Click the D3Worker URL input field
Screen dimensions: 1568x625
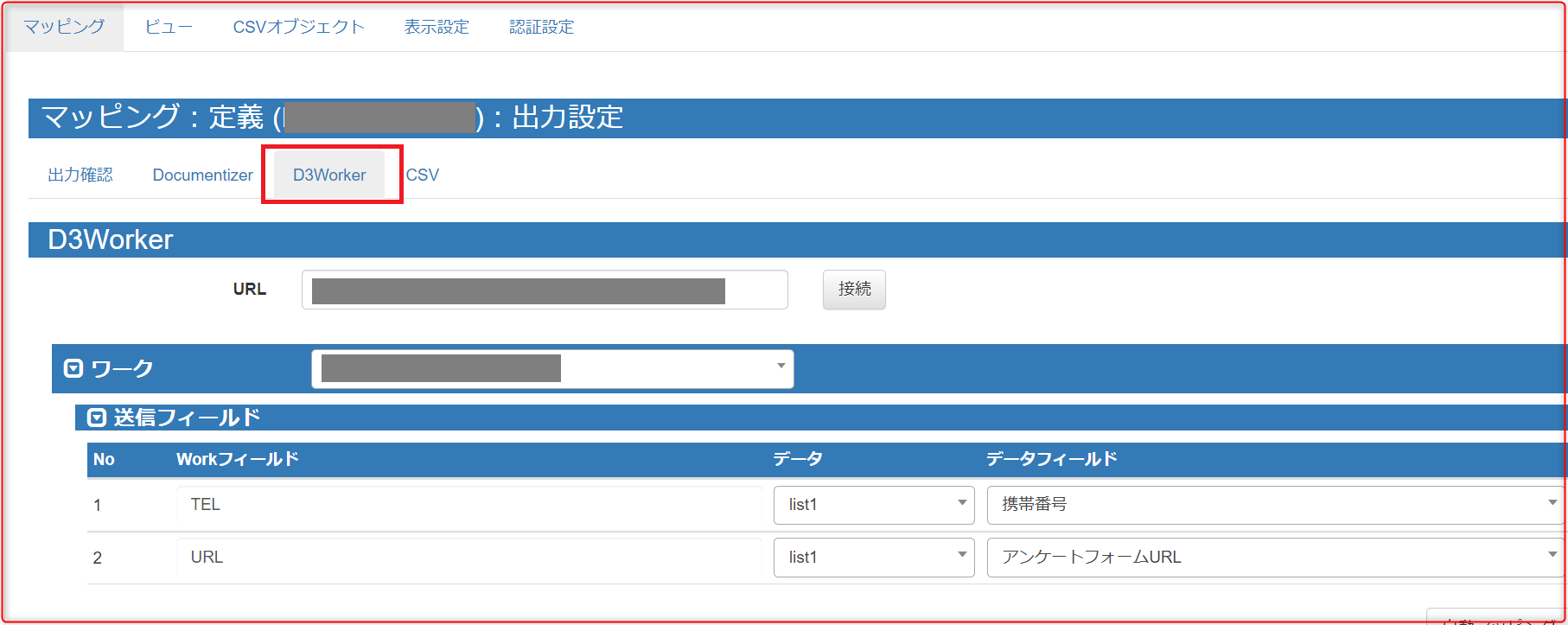[545, 290]
